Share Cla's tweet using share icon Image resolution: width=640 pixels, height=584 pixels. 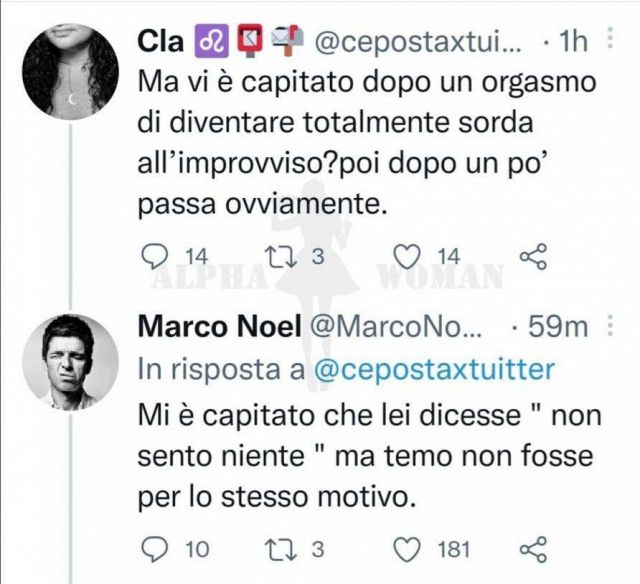(x=535, y=258)
